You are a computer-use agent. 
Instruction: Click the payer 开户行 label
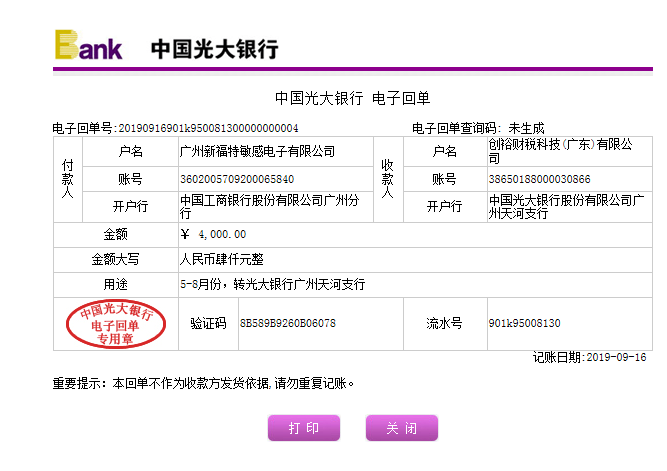point(131,207)
